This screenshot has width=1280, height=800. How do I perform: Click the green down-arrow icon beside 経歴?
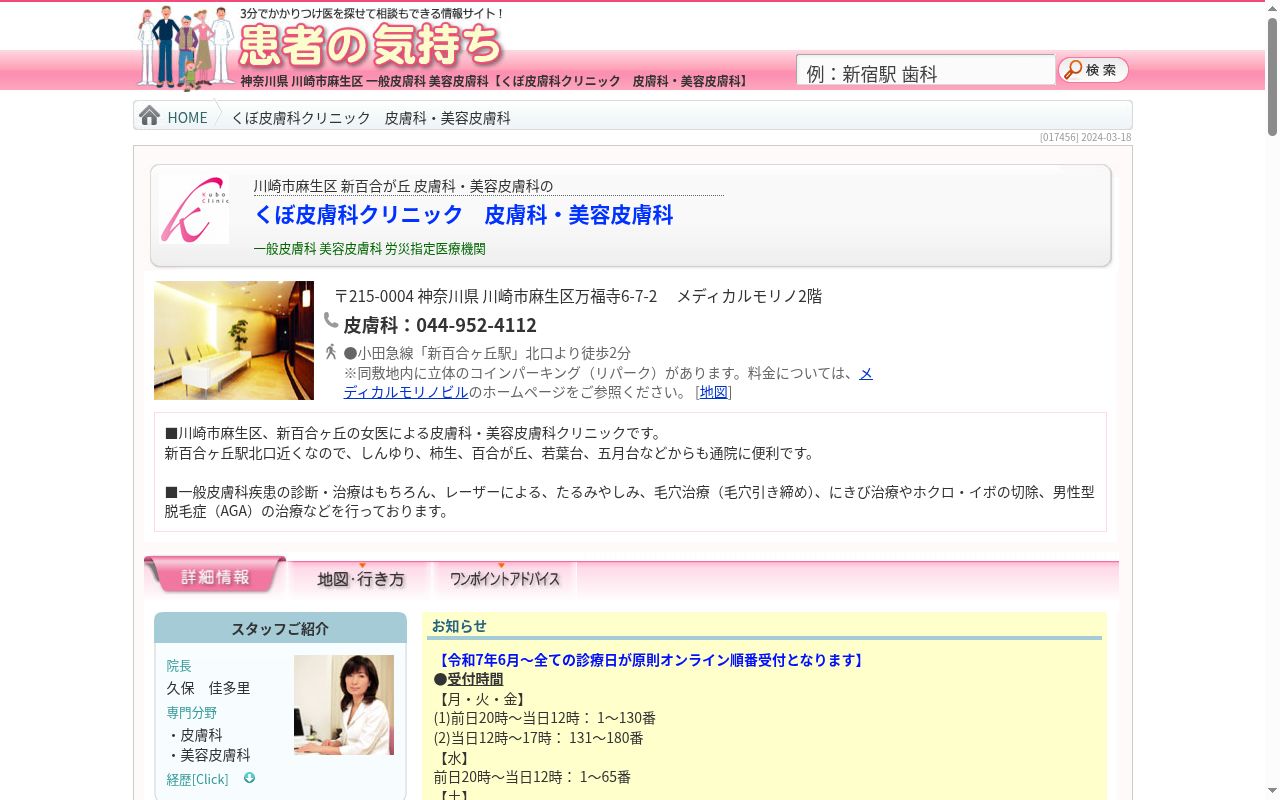[x=249, y=778]
